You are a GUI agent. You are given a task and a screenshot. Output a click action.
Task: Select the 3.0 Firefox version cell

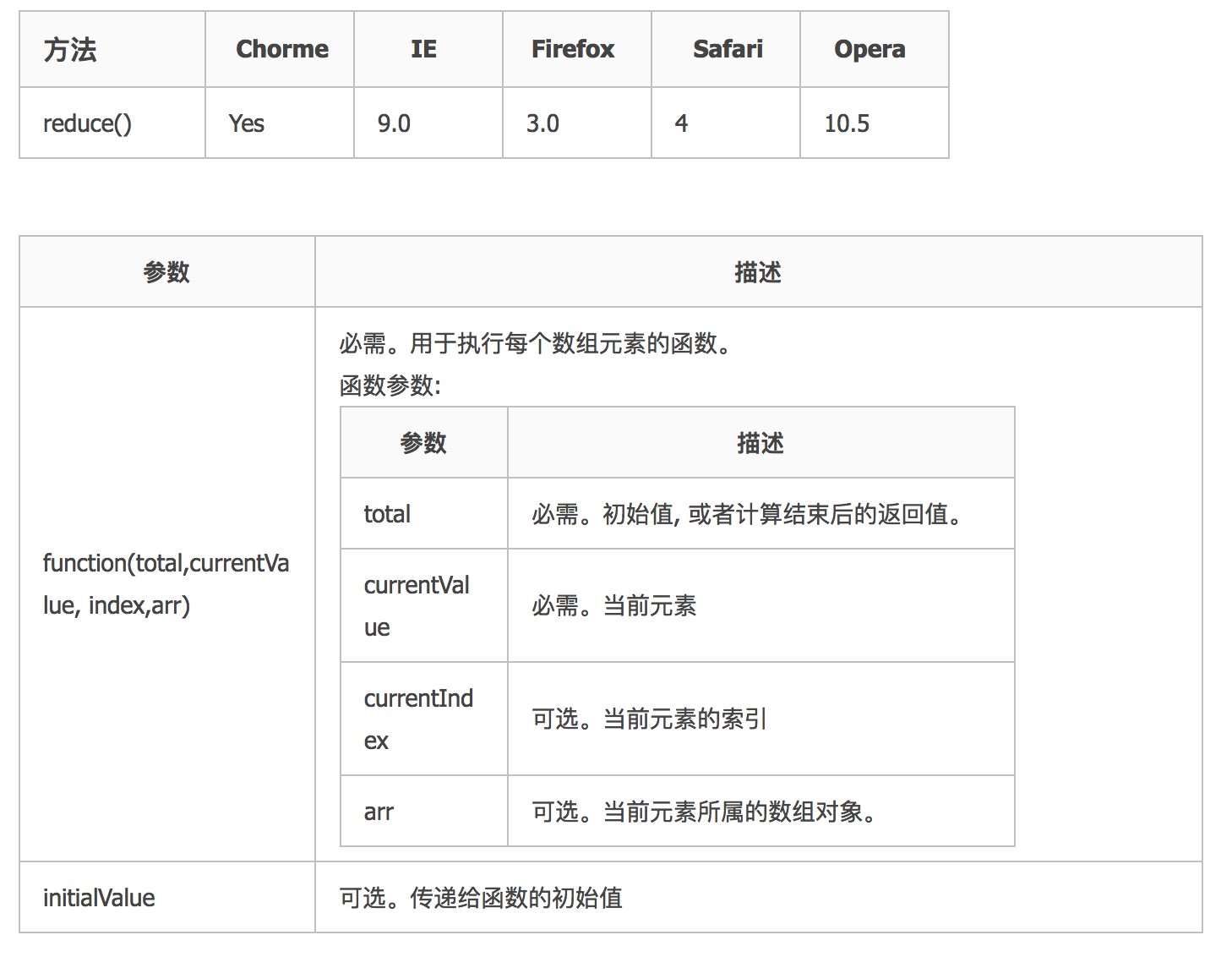[x=577, y=123]
